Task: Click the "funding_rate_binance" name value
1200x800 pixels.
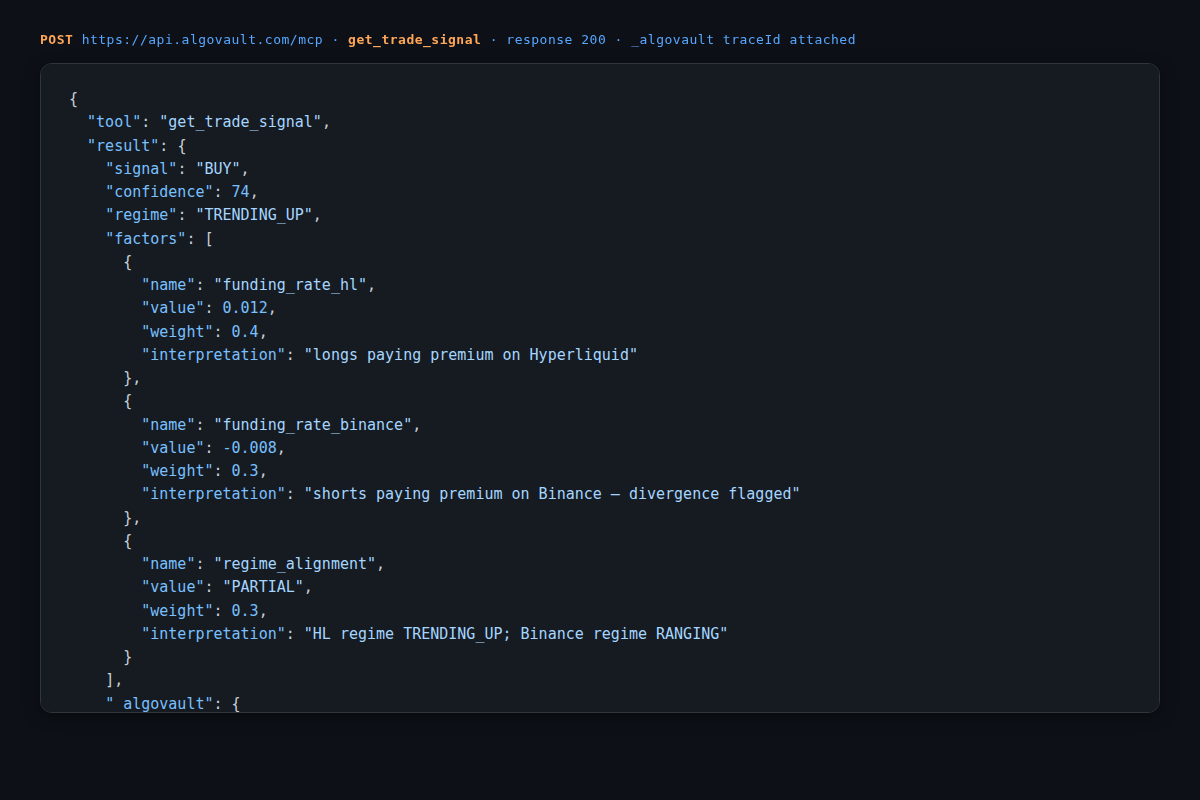Action: 313,424
